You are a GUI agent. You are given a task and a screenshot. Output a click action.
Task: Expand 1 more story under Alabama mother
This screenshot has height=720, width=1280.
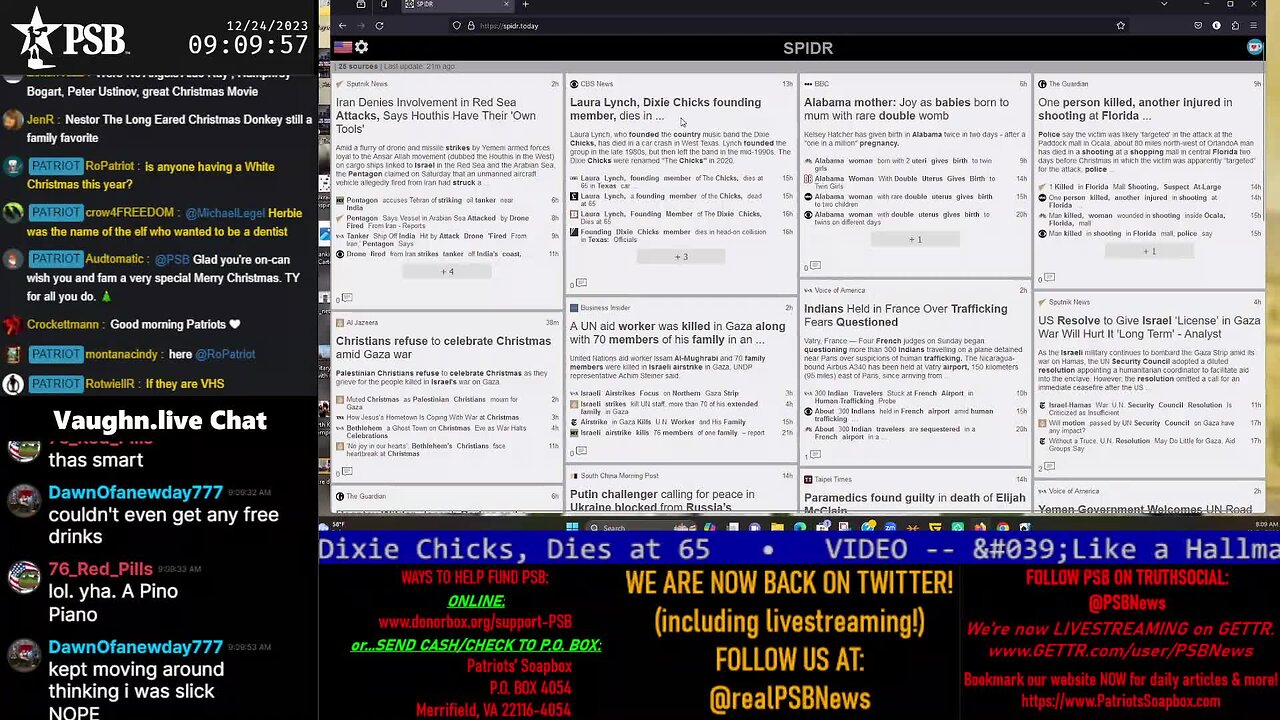click(x=915, y=240)
